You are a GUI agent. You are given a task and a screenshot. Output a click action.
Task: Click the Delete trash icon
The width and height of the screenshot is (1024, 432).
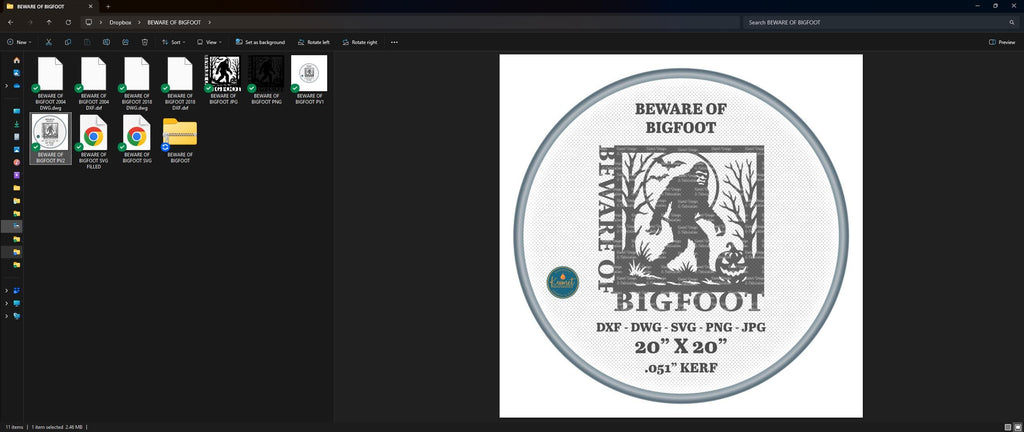tap(144, 42)
